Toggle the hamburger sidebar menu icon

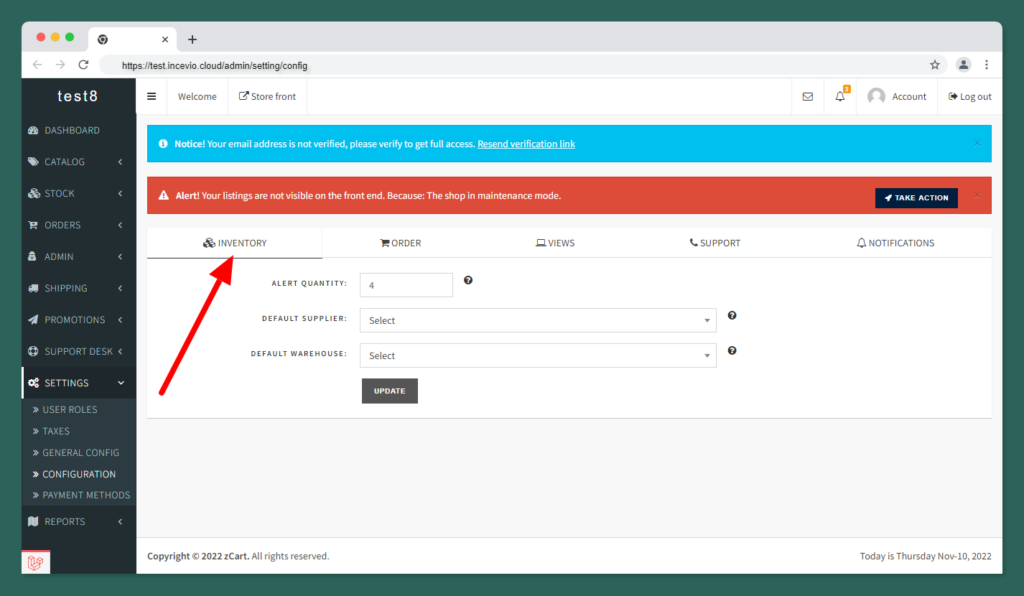152,97
